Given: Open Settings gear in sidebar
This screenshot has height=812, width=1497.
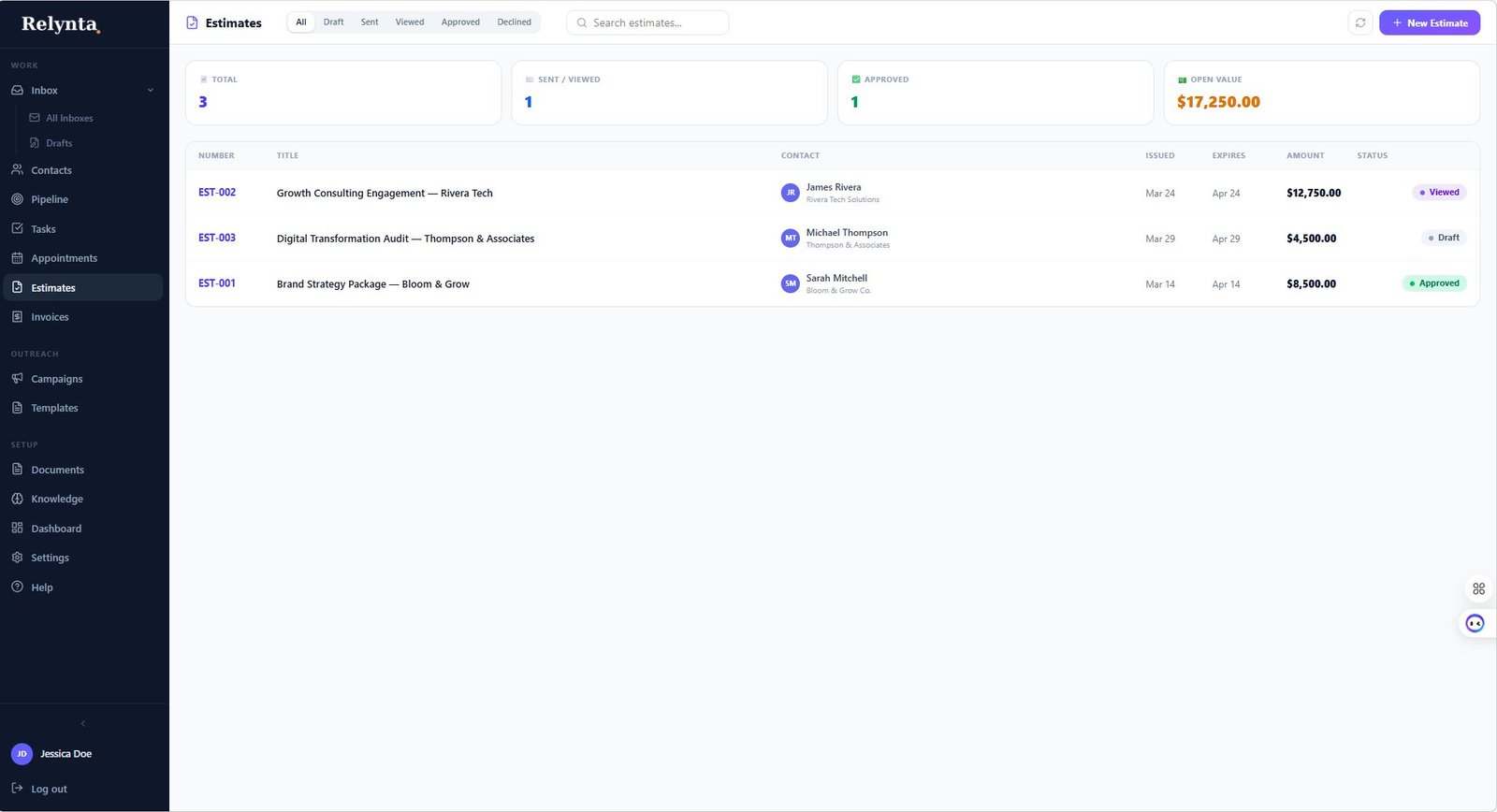Looking at the screenshot, I should click(17, 558).
